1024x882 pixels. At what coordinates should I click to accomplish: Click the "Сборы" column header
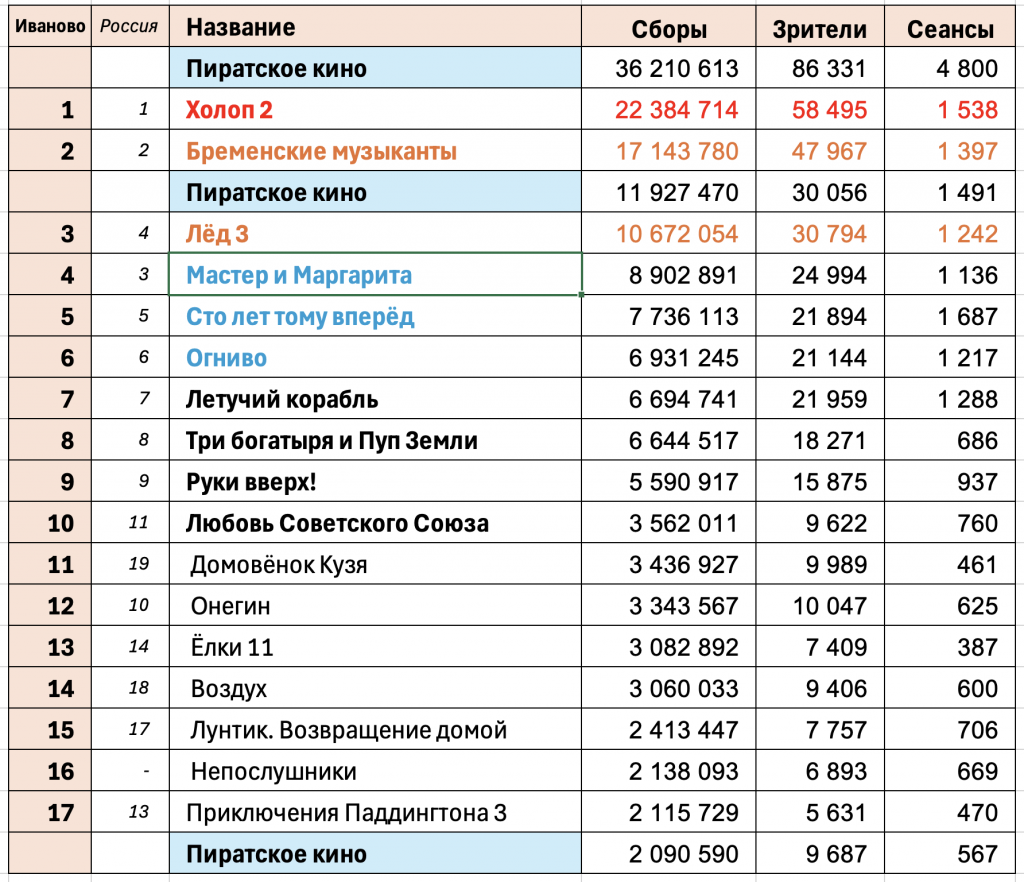(669, 27)
